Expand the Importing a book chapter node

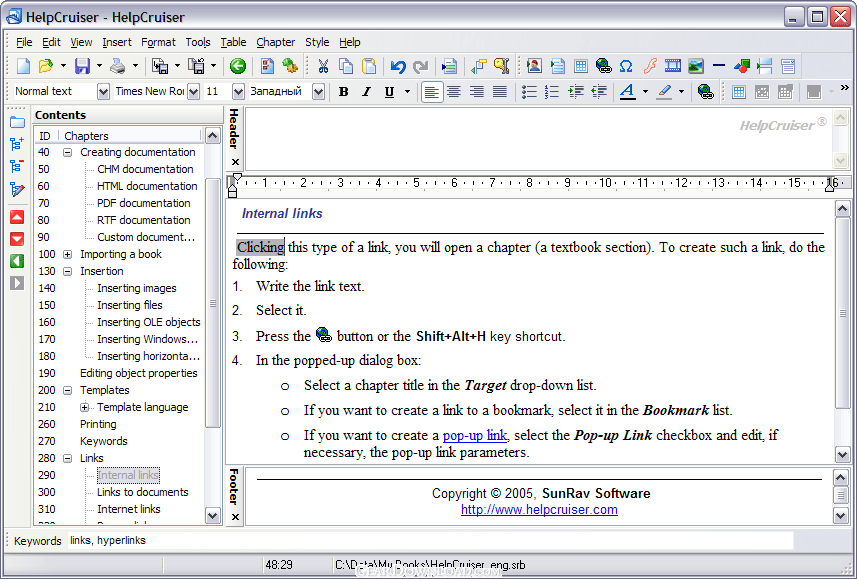tap(67, 254)
